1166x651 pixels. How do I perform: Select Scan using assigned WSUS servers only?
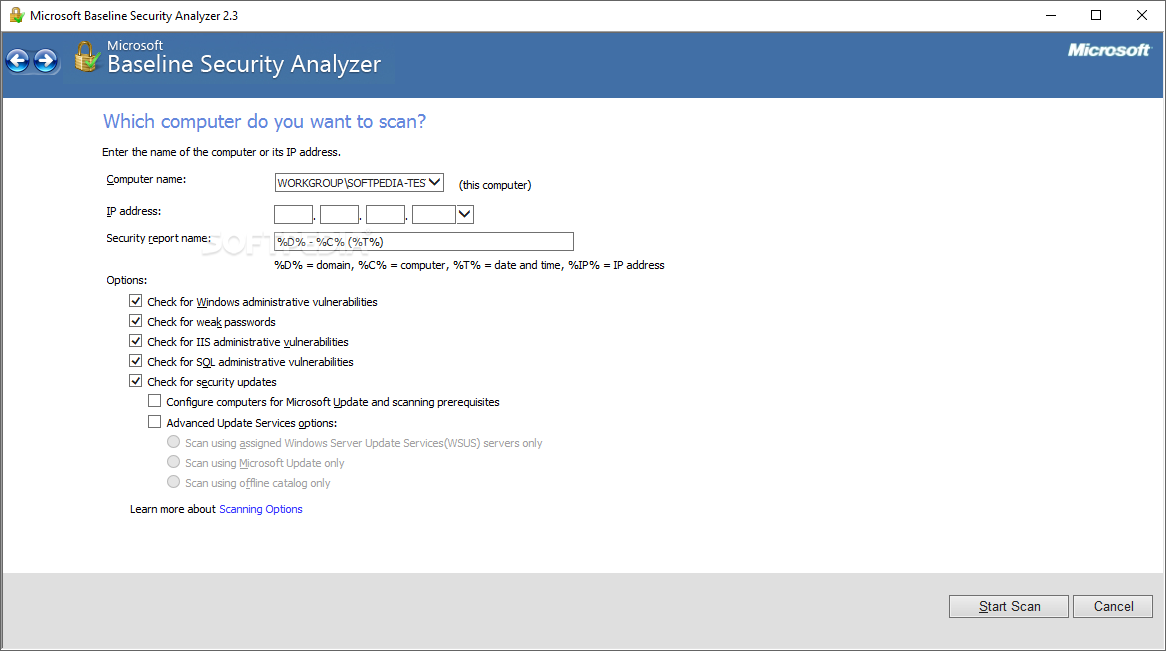(x=173, y=442)
